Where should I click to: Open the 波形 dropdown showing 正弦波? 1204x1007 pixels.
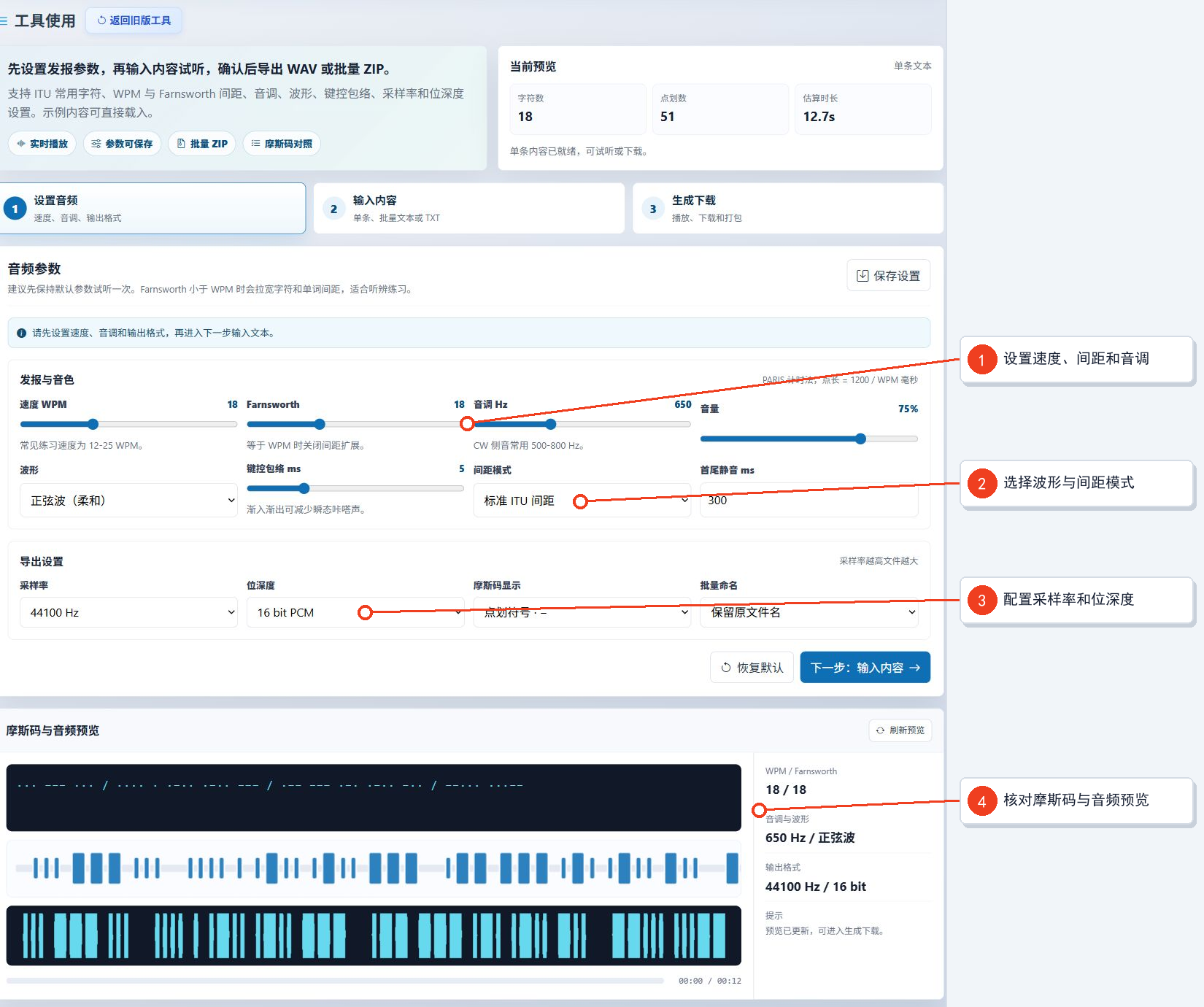[x=128, y=501]
